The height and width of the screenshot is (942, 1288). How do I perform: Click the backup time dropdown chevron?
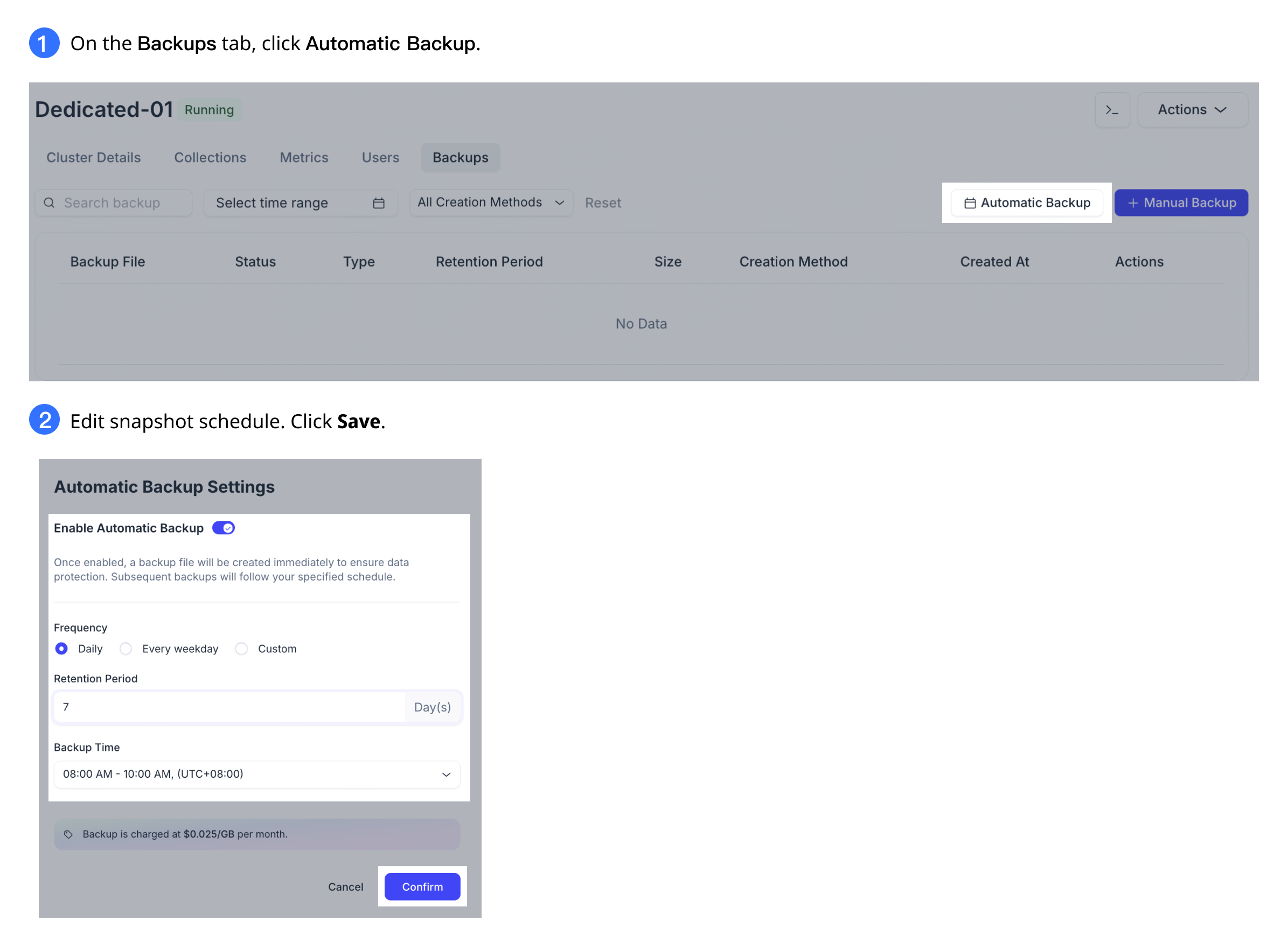click(x=447, y=774)
